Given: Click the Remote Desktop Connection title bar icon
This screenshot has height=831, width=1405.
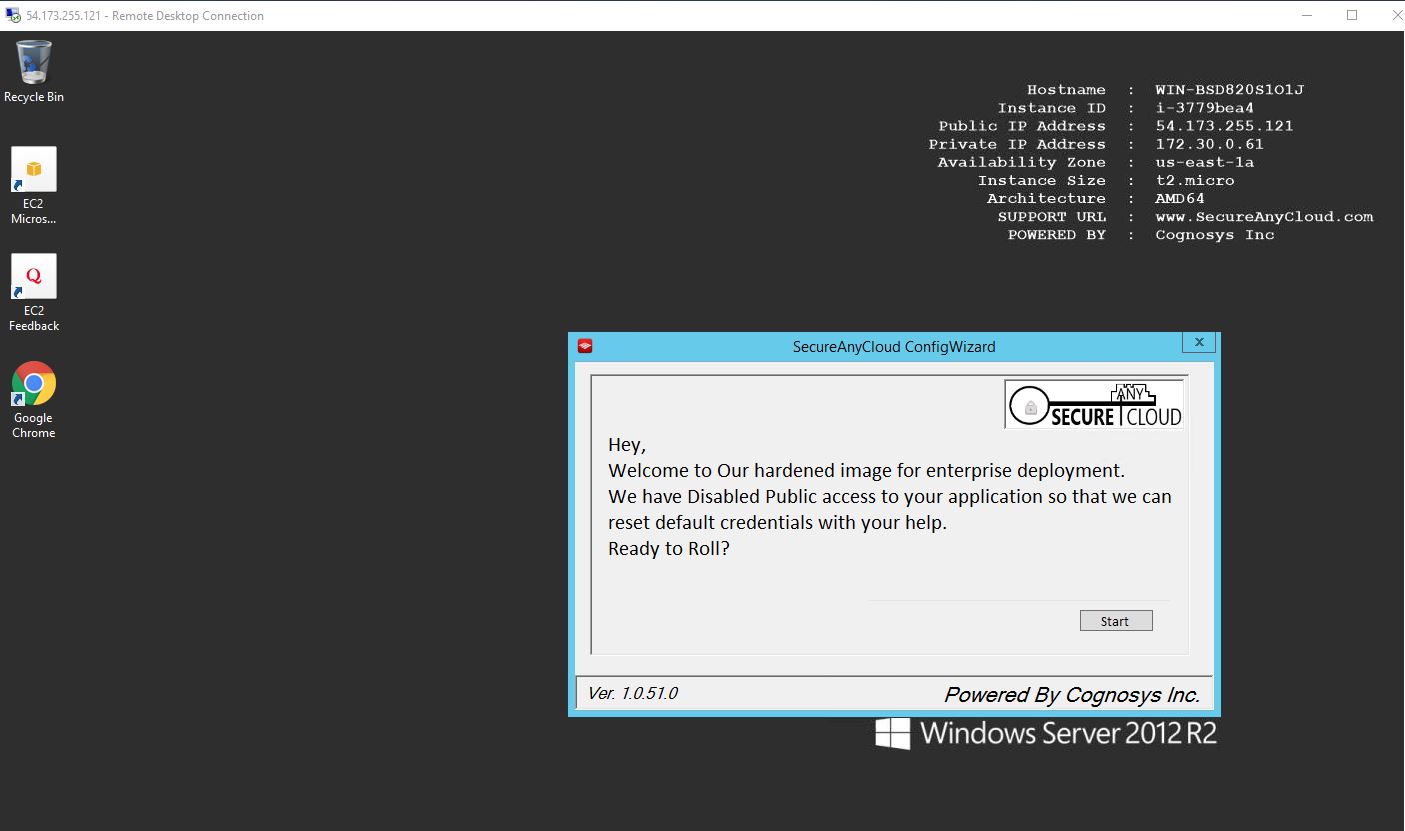Looking at the screenshot, I should pyautogui.click(x=13, y=15).
